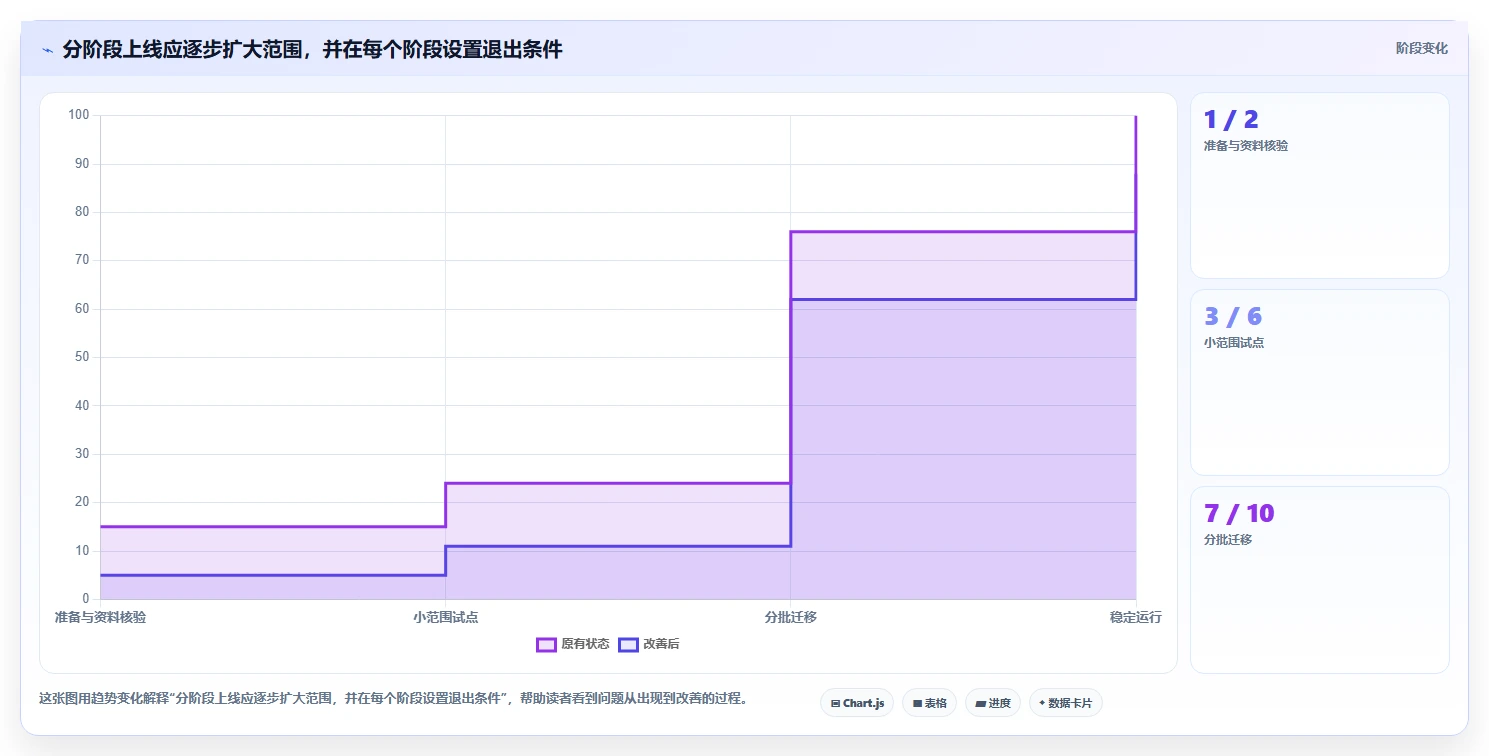Click the 1 / 2 value text
This screenshot has height=756, width=1489.
pyautogui.click(x=1231, y=120)
